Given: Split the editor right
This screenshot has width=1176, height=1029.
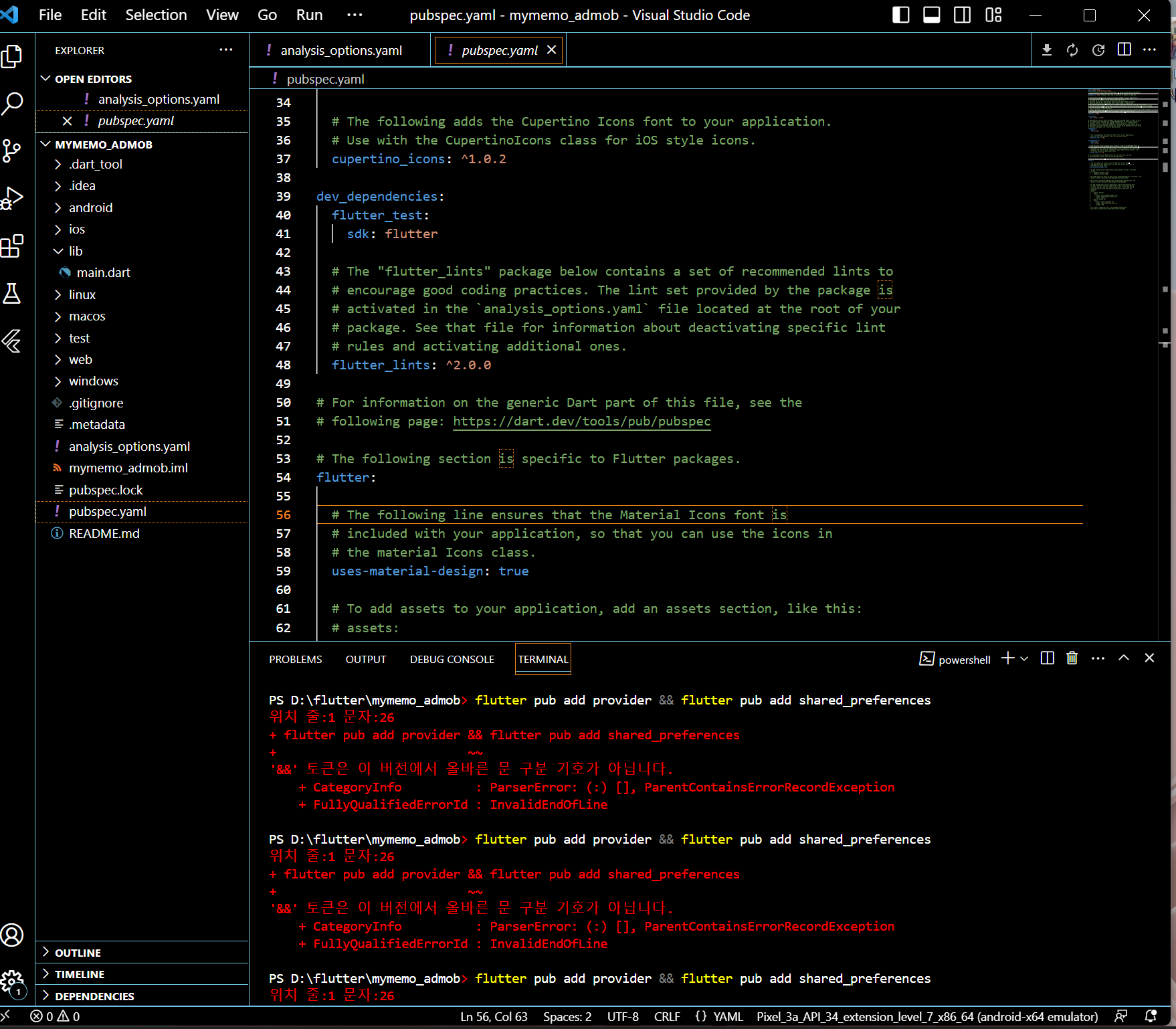Looking at the screenshot, I should (1124, 50).
